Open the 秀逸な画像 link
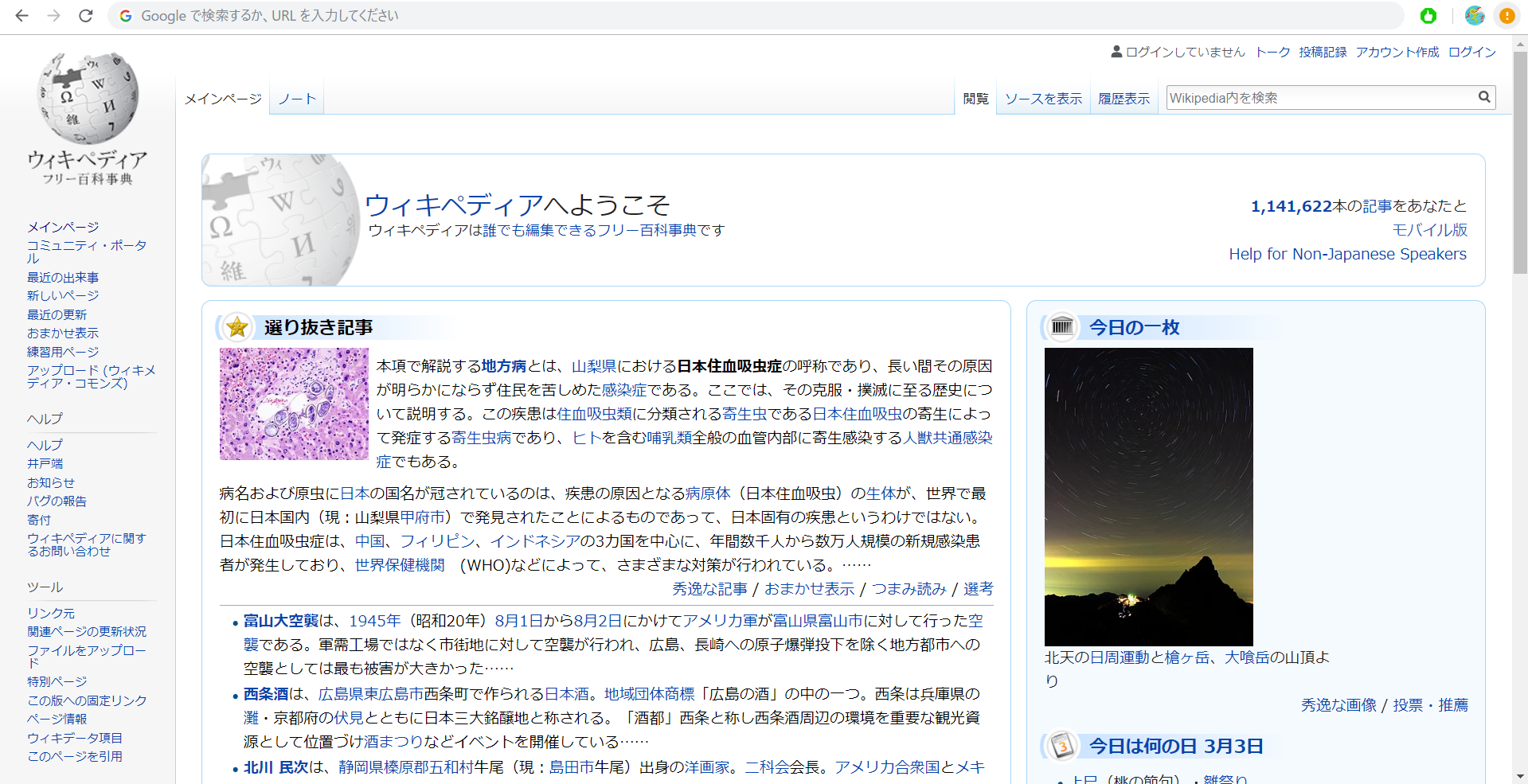This screenshot has height=784, width=1528. pyautogui.click(x=1338, y=705)
